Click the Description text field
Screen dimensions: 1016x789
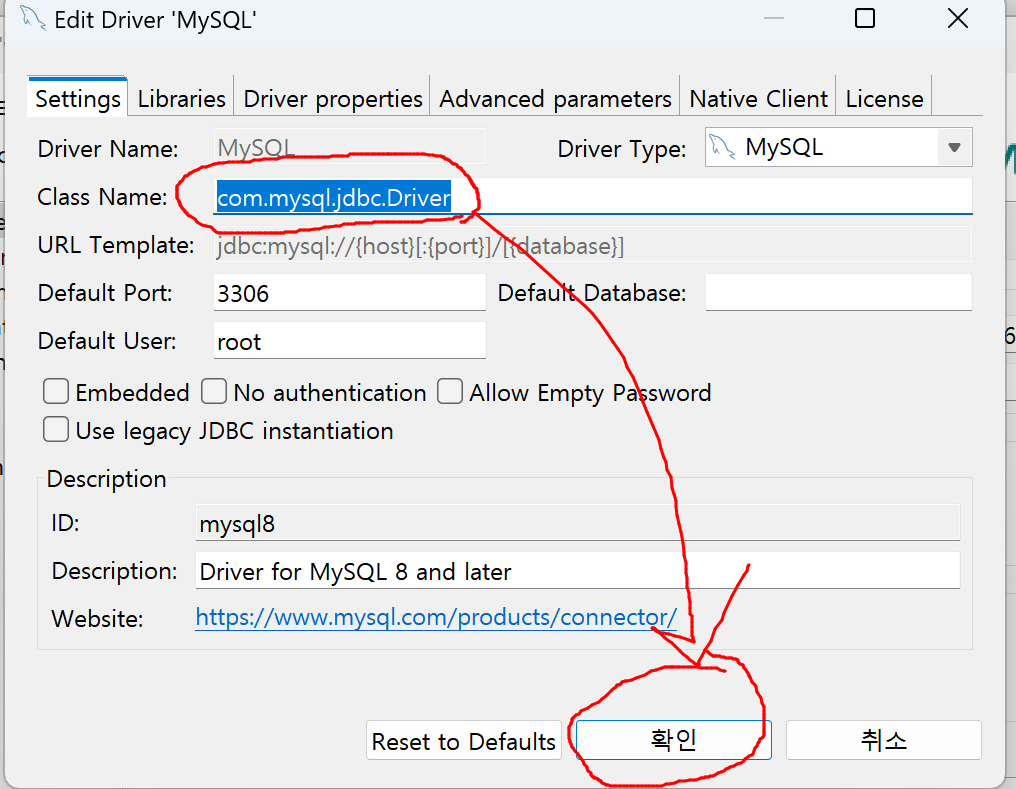tap(577, 571)
